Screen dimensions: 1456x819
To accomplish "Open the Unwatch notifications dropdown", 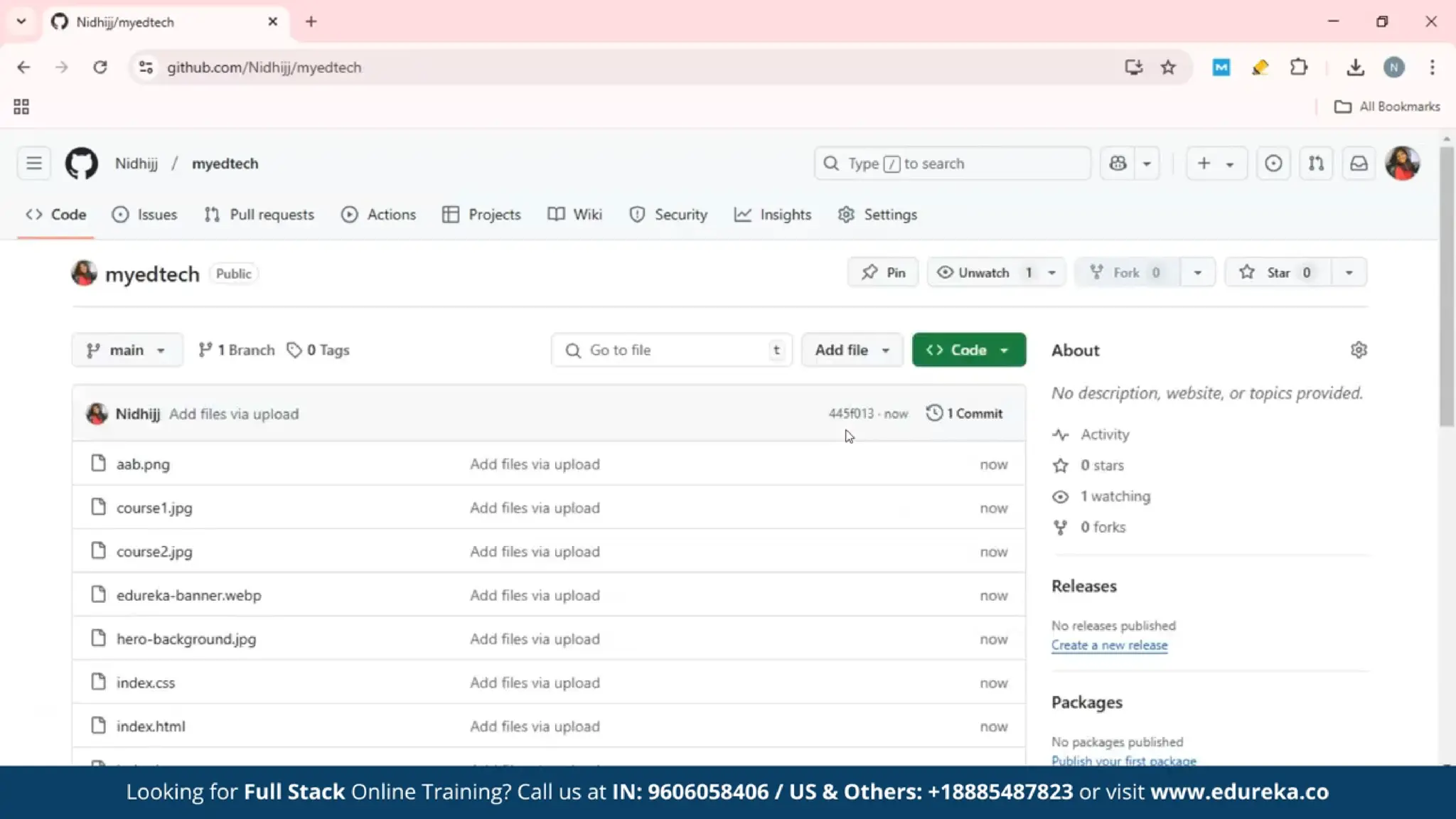I will pos(996,272).
